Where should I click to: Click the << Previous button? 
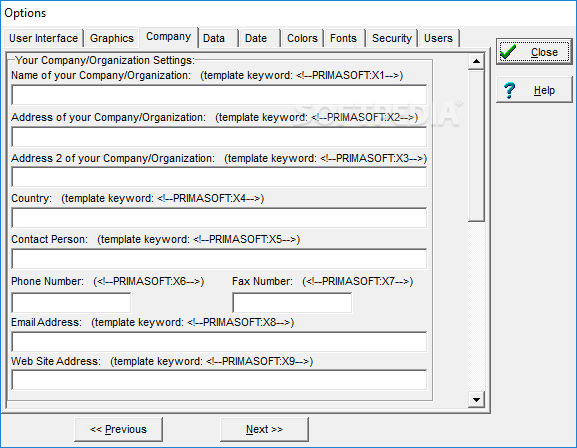[118, 429]
